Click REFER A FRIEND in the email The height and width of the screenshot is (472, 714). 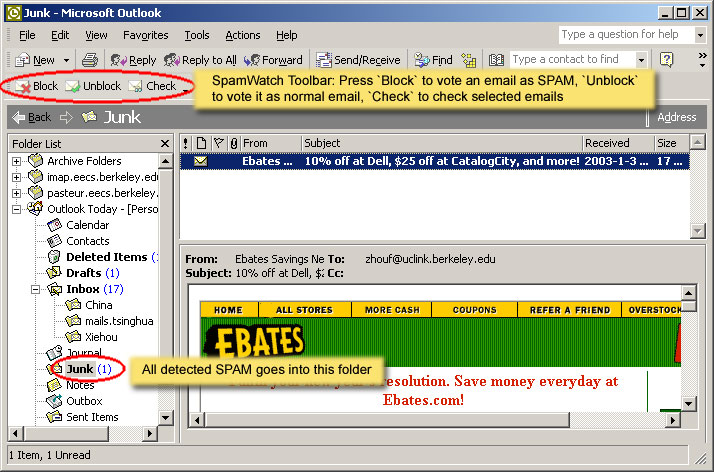[570, 310]
